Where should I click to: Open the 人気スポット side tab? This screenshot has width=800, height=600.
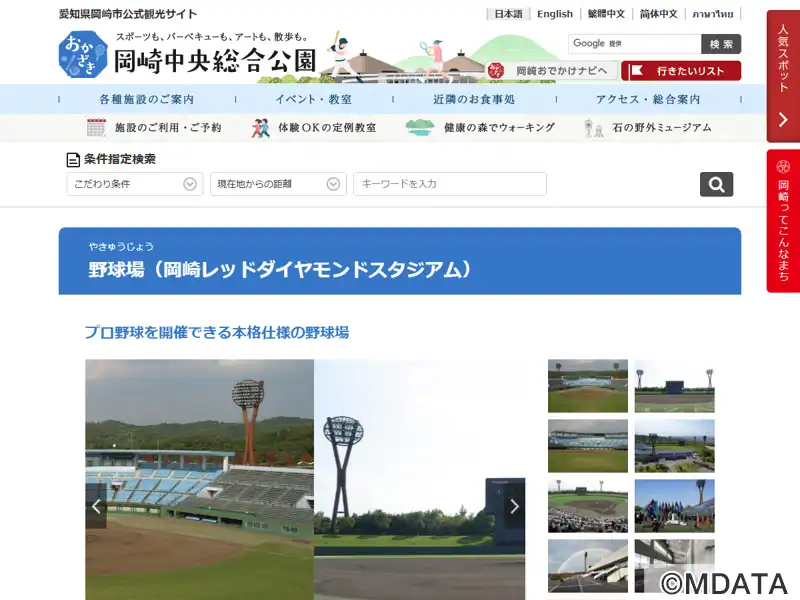click(x=783, y=76)
